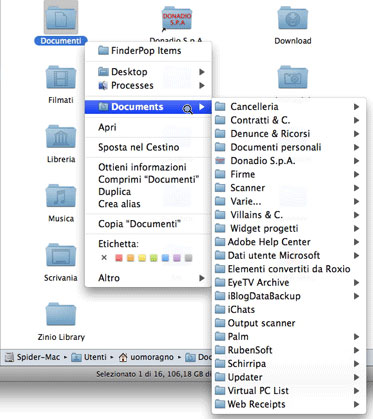Select the Libreria folder icon
This screenshot has width=373, height=419.
pos(61,136)
